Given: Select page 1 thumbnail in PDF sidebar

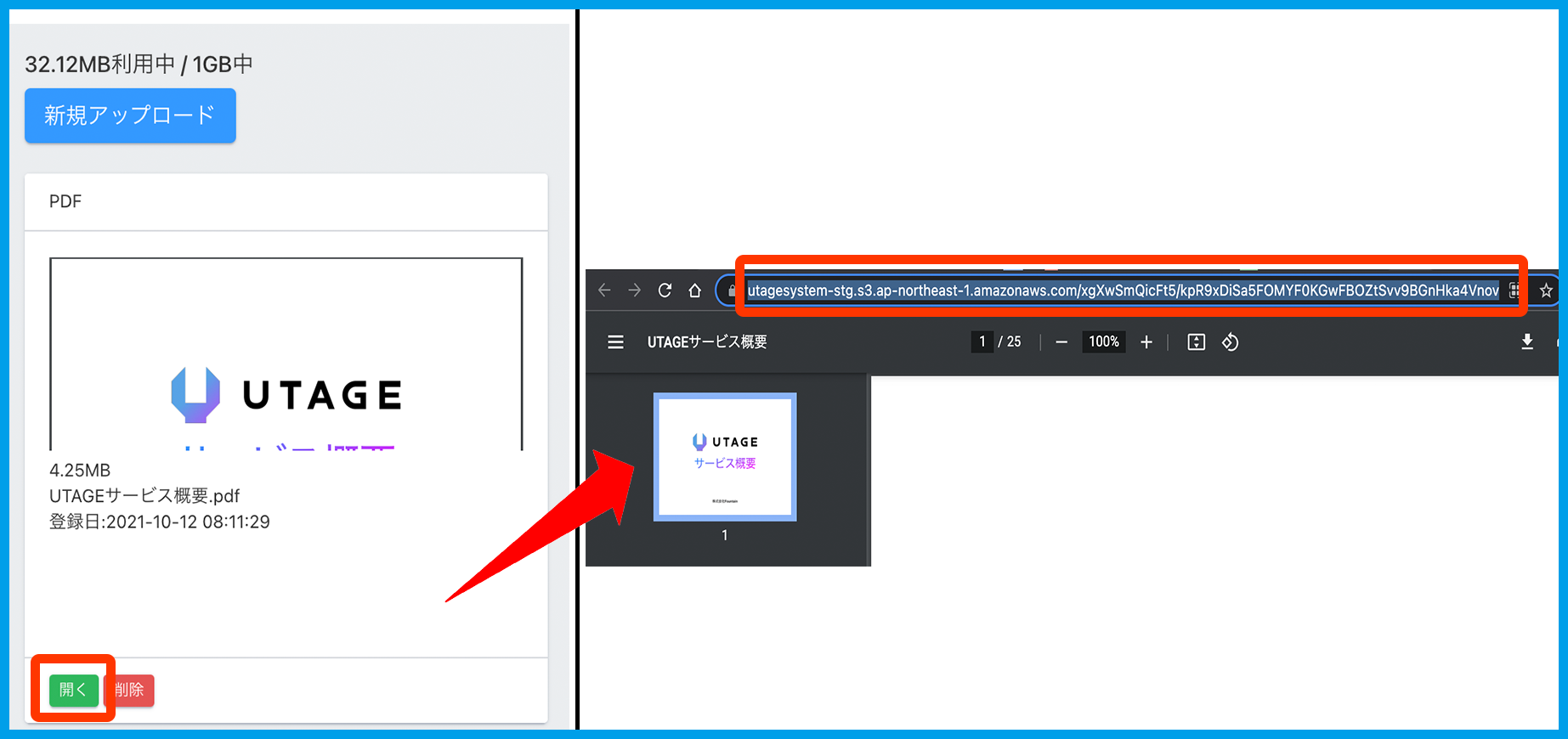Looking at the screenshot, I should pos(725,457).
